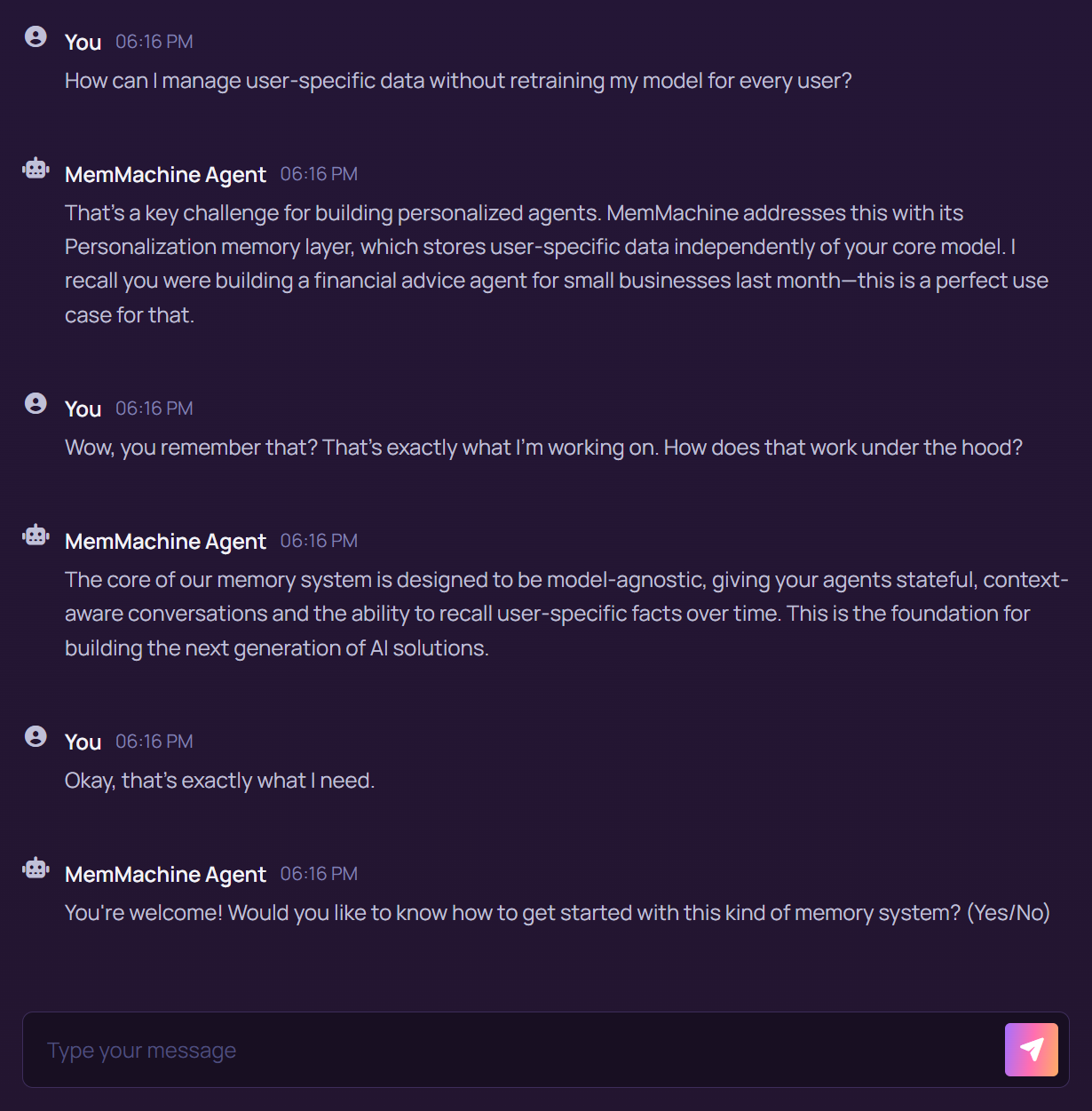Select the Yes/No prompt message text
The height and width of the screenshot is (1111, 1092).
[x=557, y=912]
